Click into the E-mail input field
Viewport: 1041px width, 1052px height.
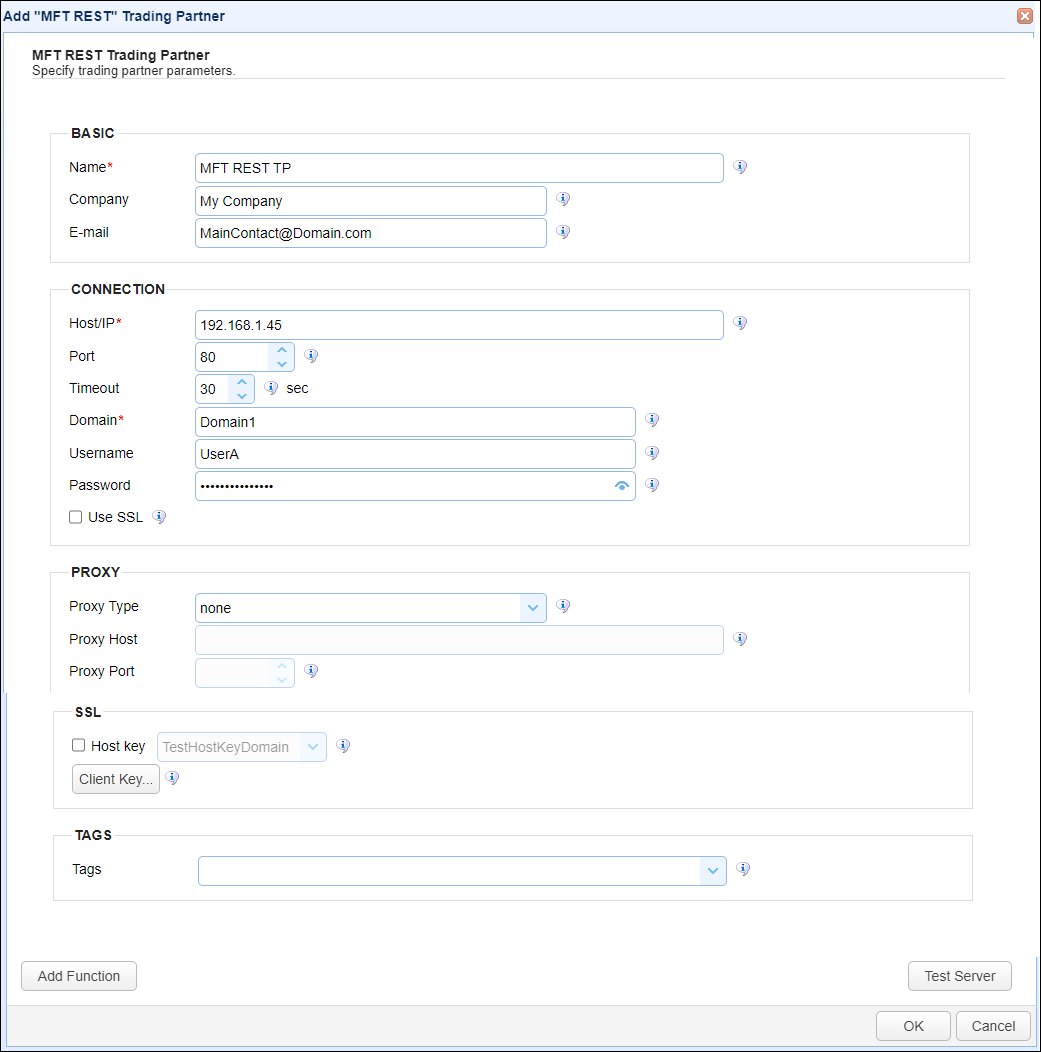click(x=371, y=233)
